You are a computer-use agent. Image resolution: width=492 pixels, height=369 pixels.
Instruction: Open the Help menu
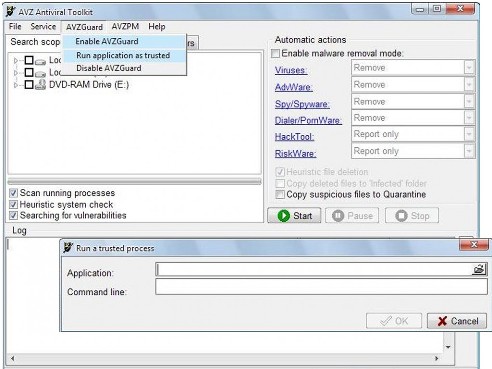[157, 27]
